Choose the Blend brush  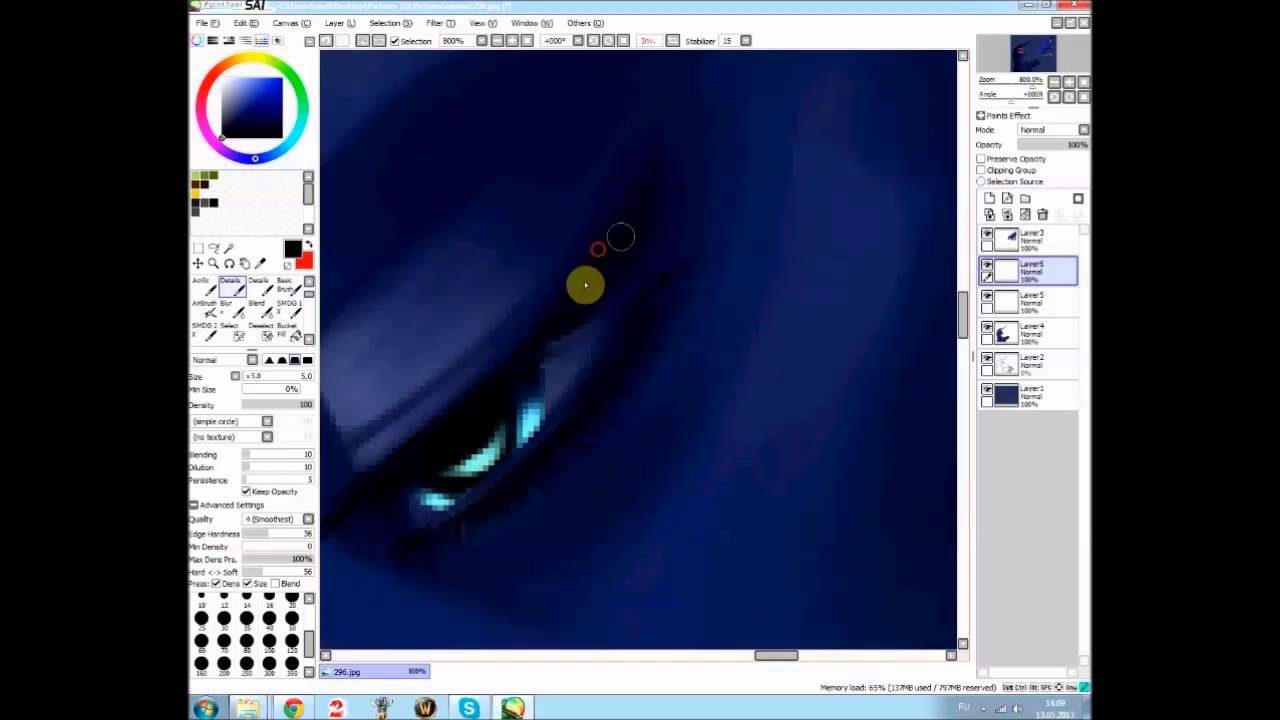pos(260,310)
